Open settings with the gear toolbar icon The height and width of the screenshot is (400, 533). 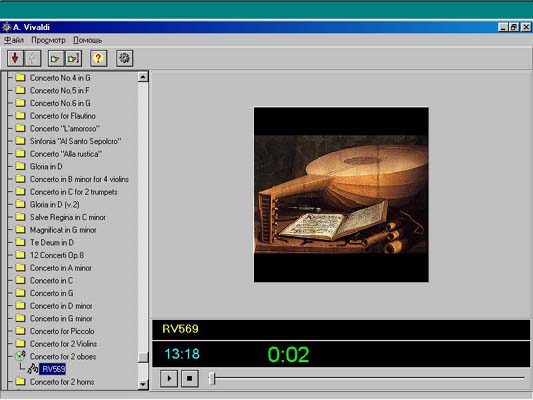[x=124, y=58]
